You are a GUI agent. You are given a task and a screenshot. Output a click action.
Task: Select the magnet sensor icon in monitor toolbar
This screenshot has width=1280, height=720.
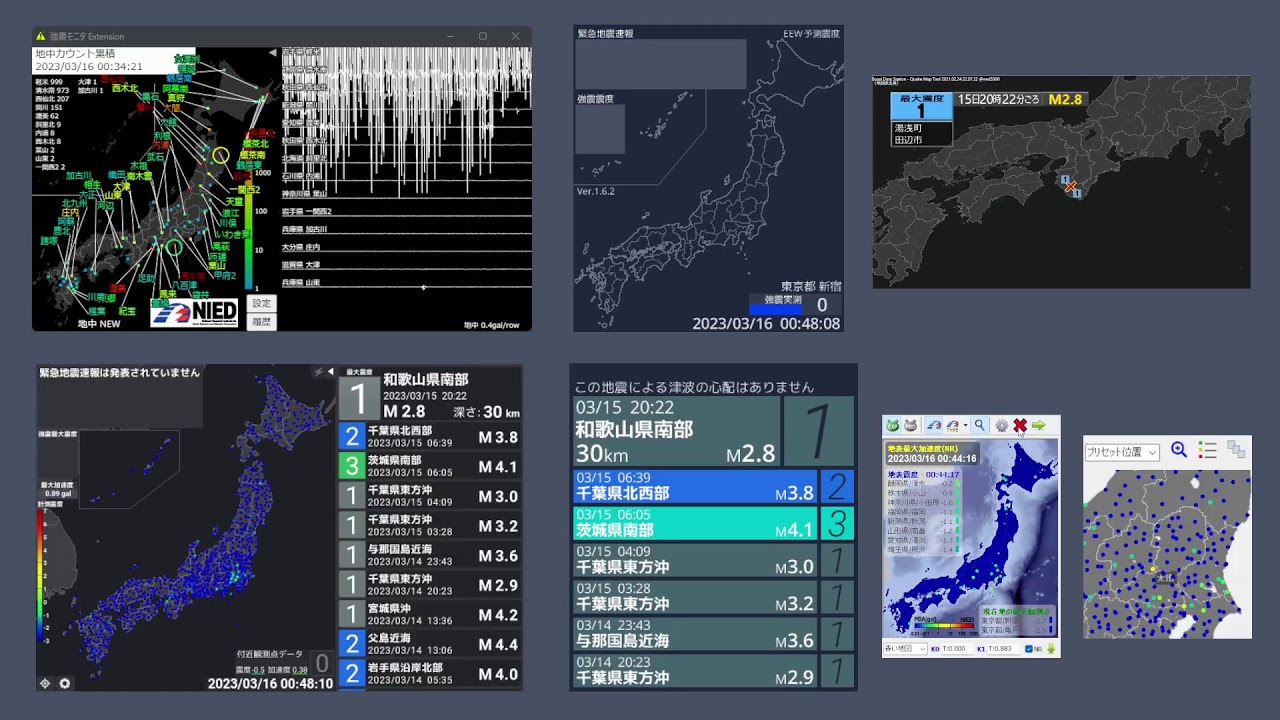(933, 425)
